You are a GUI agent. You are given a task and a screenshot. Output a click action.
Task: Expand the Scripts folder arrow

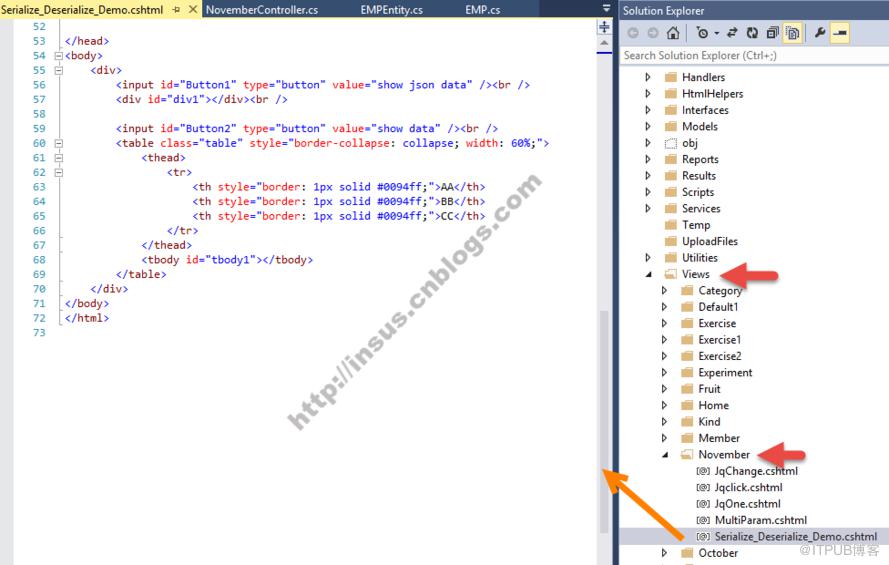pos(648,192)
